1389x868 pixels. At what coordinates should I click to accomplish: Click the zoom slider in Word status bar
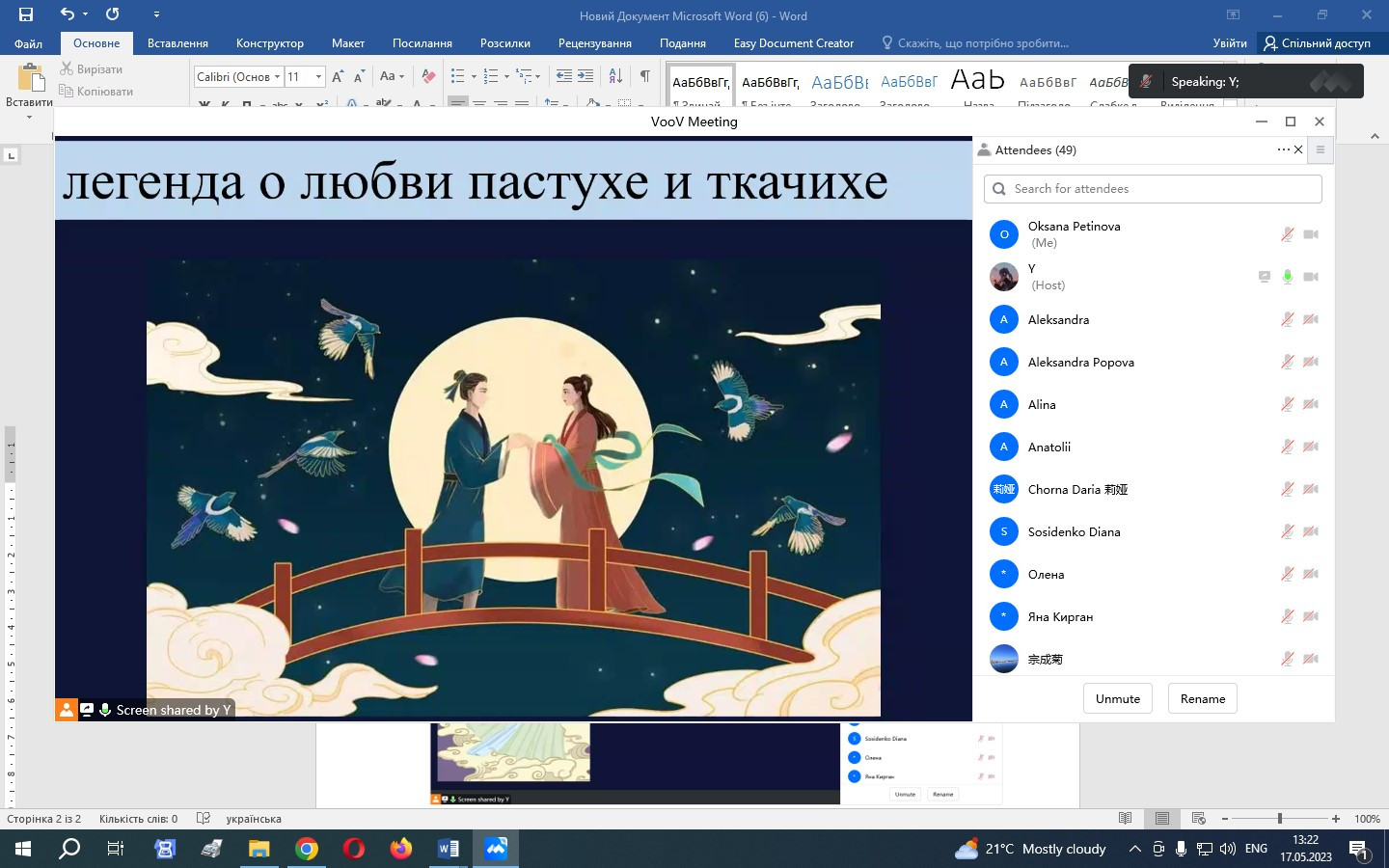[1280, 819]
